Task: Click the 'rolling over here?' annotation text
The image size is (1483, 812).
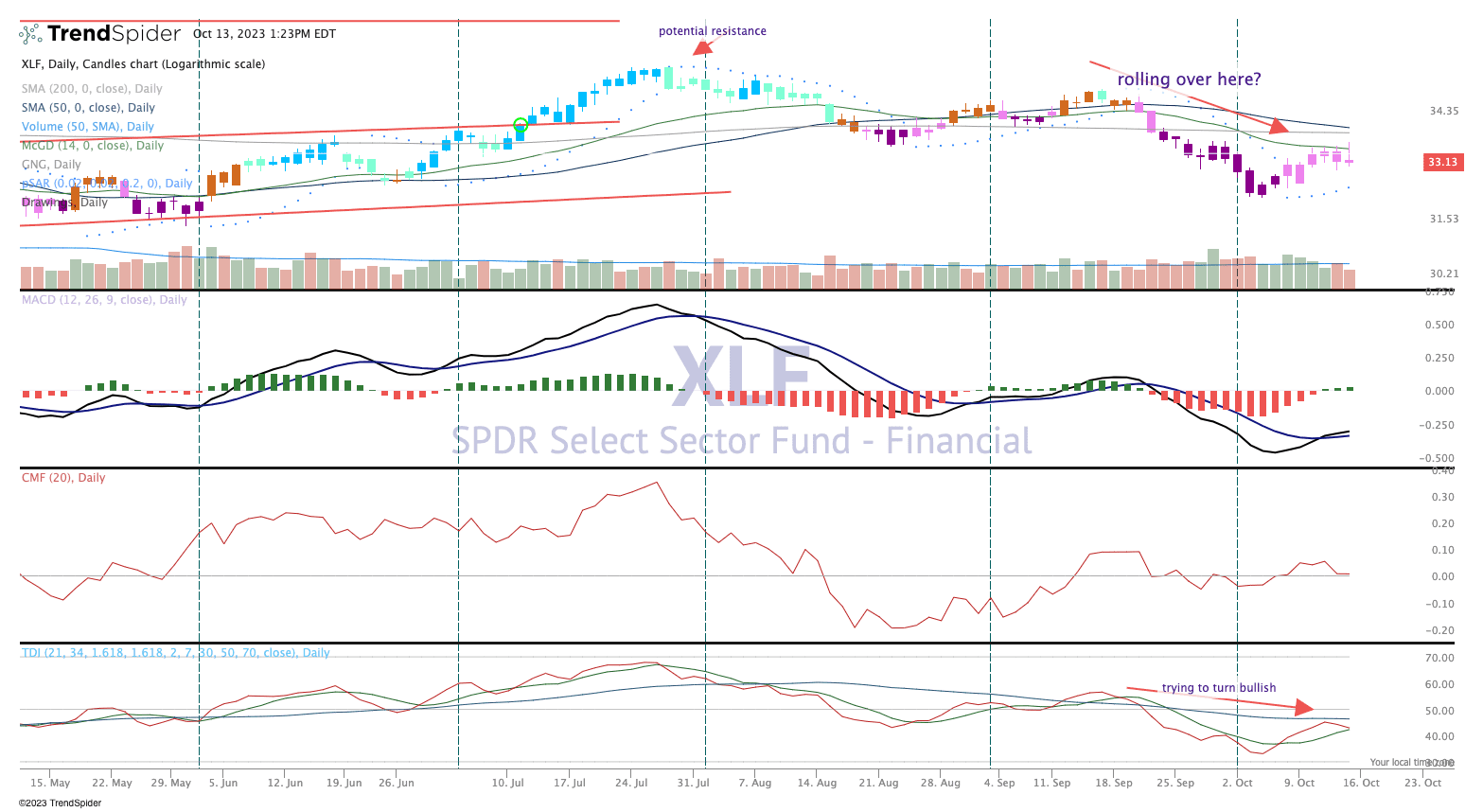Action: pos(1189,79)
